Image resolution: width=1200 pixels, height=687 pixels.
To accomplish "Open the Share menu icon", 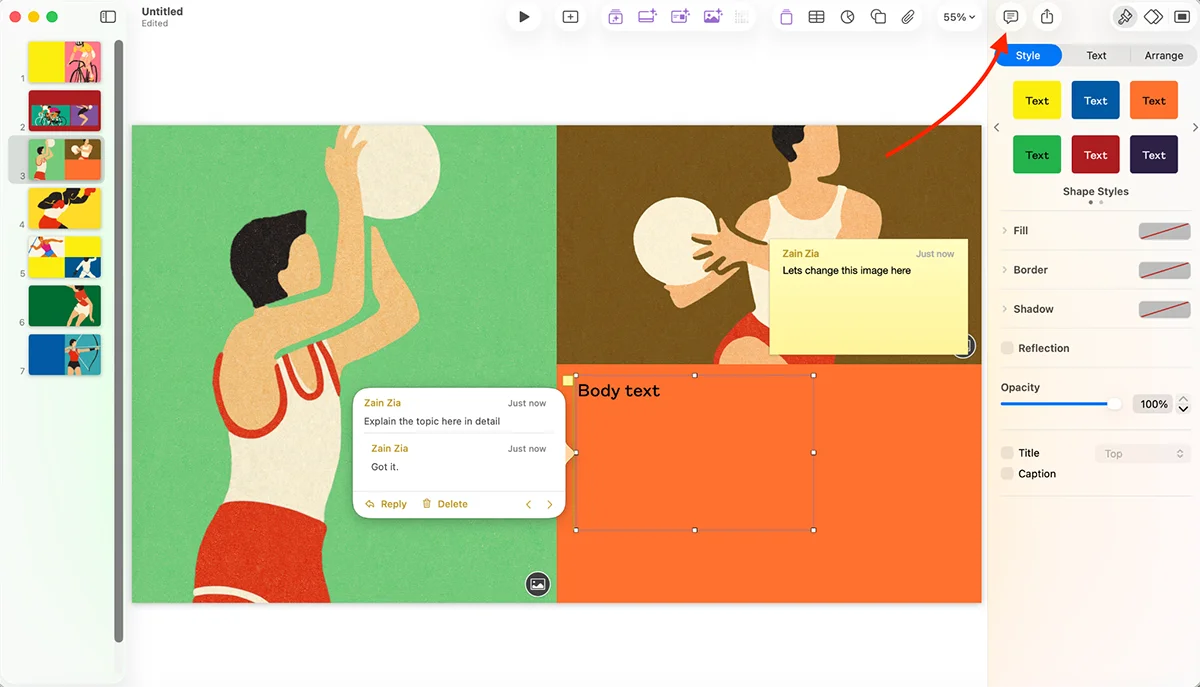I will [1047, 17].
